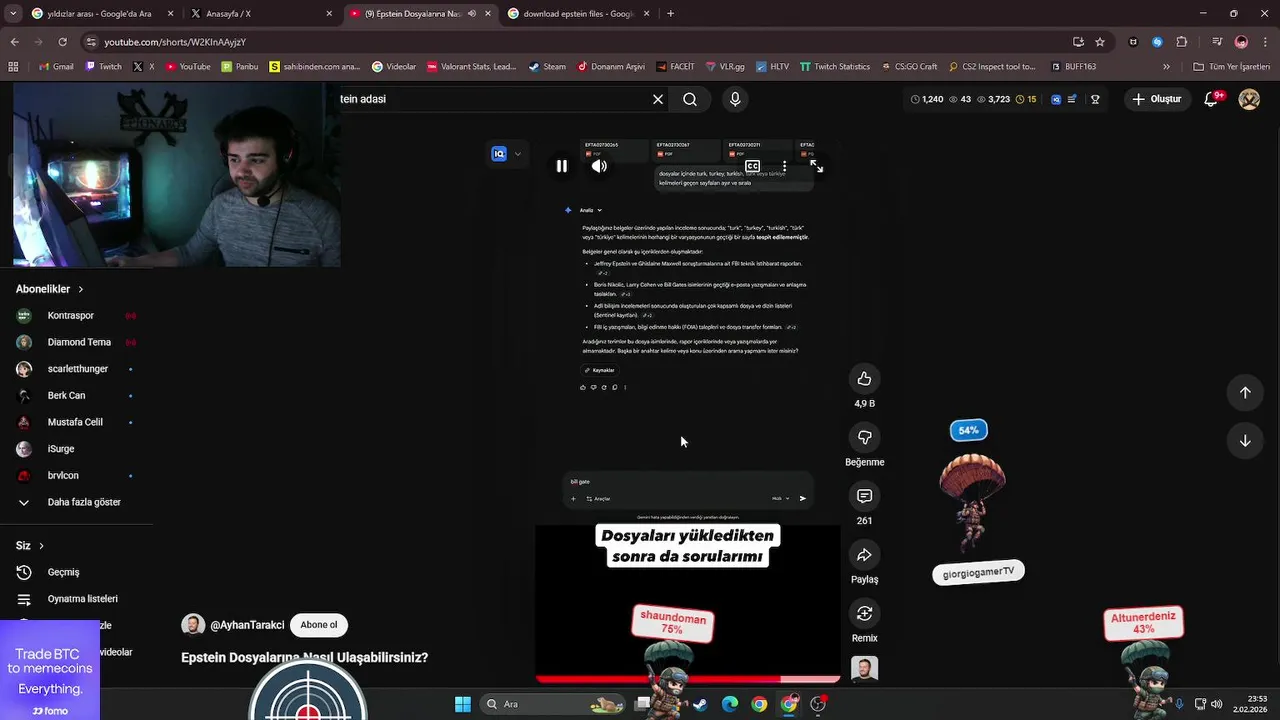Start voice search with the microphone
The height and width of the screenshot is (720, 1280).
pos(735,99)
